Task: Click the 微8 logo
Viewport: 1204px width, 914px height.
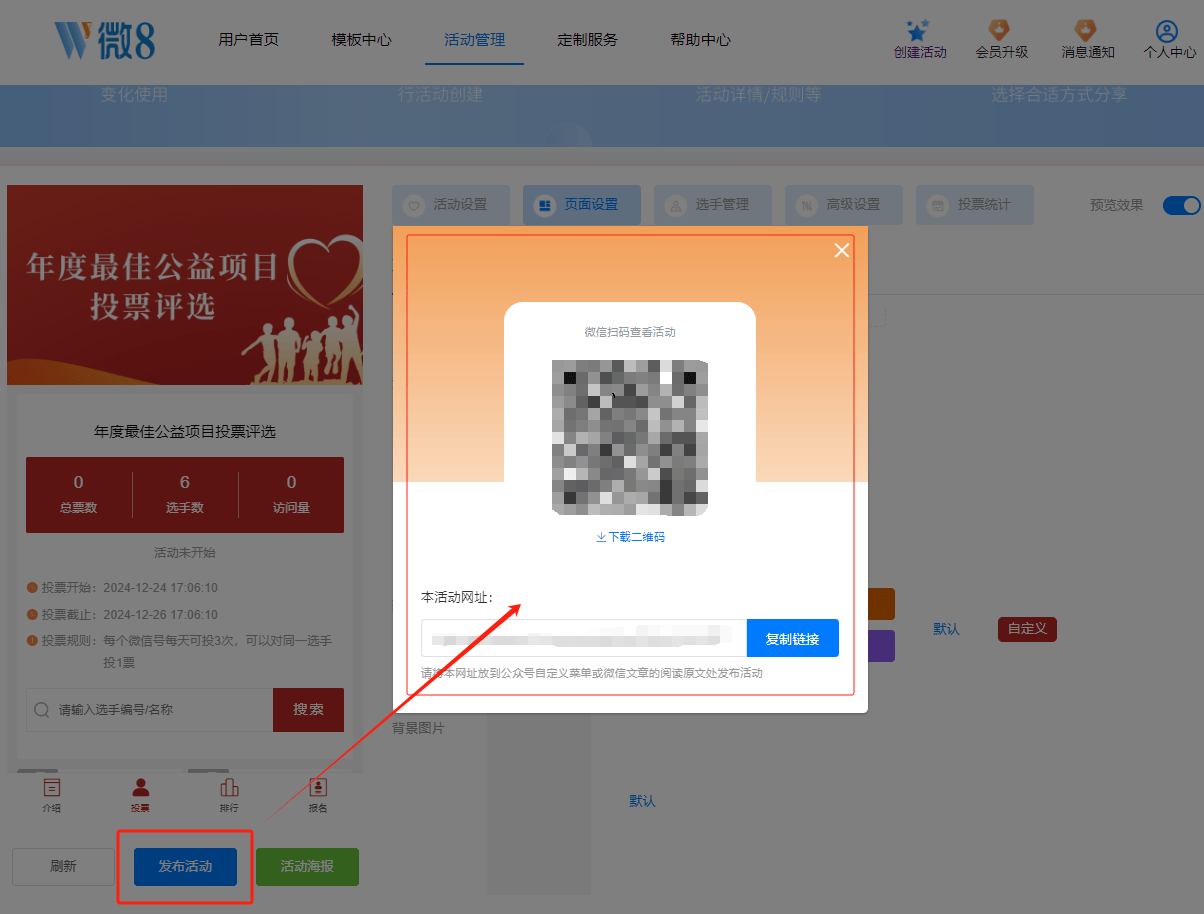Action: 105,40
